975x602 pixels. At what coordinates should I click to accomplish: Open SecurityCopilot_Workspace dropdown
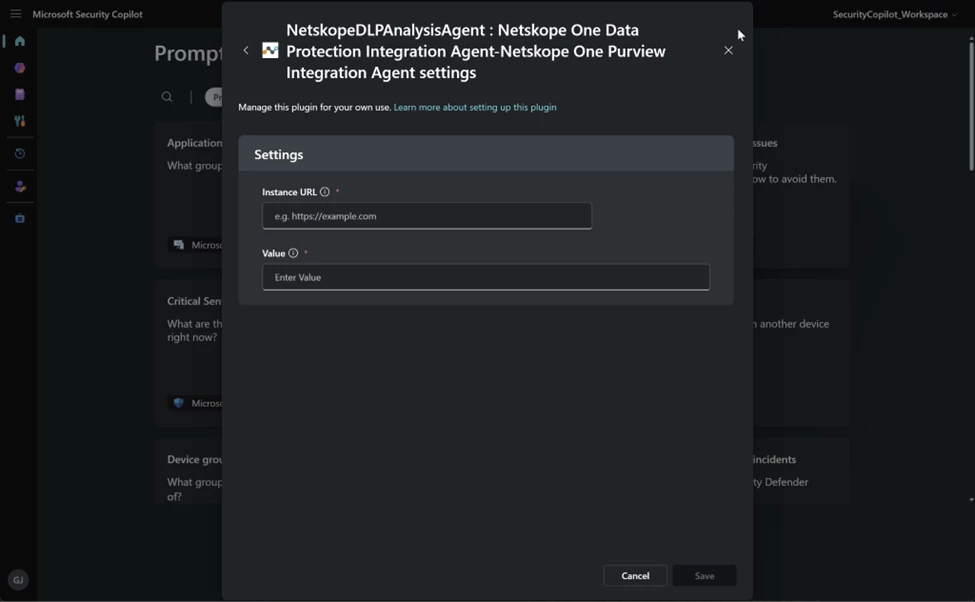(x=895, y=14)
